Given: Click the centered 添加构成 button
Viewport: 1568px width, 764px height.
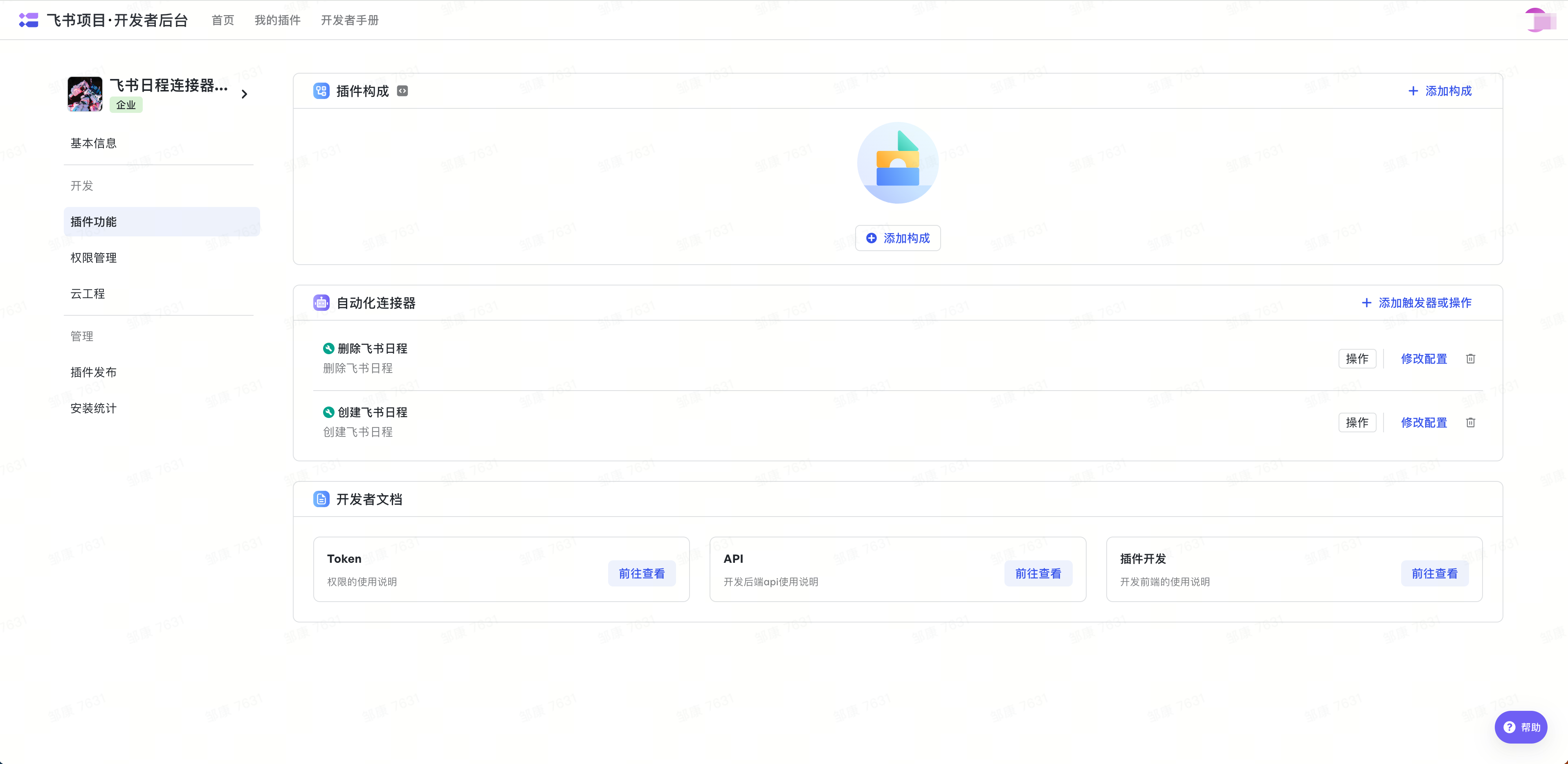Looking at the screenshot, I should [x=898, y=238].
